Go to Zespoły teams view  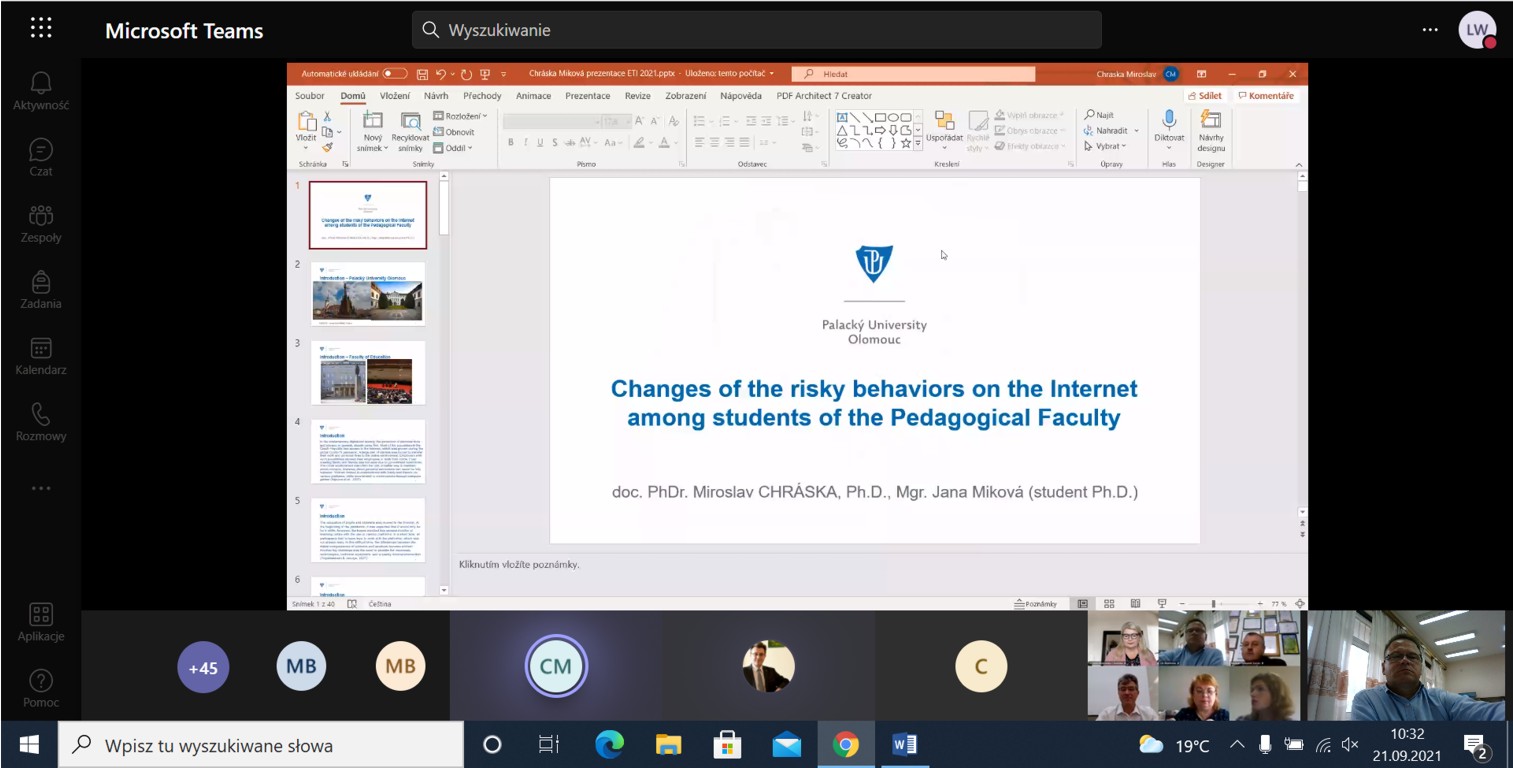coord(41,223)
